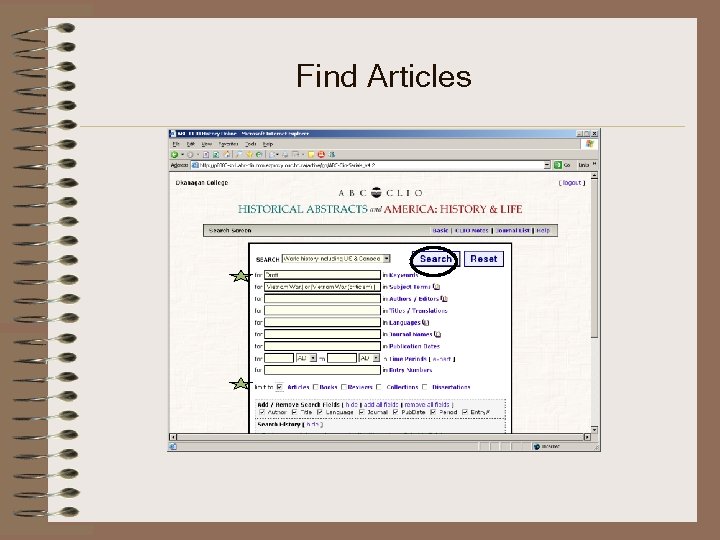Open the File menu
Screen dimensions: 720x540
click(176, 144)
